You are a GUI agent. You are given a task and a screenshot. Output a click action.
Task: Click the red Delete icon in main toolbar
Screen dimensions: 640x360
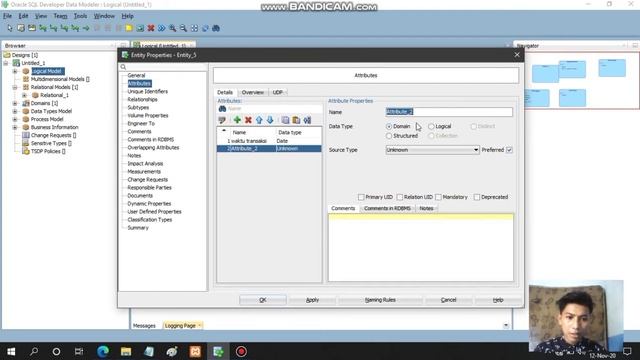tap(151, 28)
